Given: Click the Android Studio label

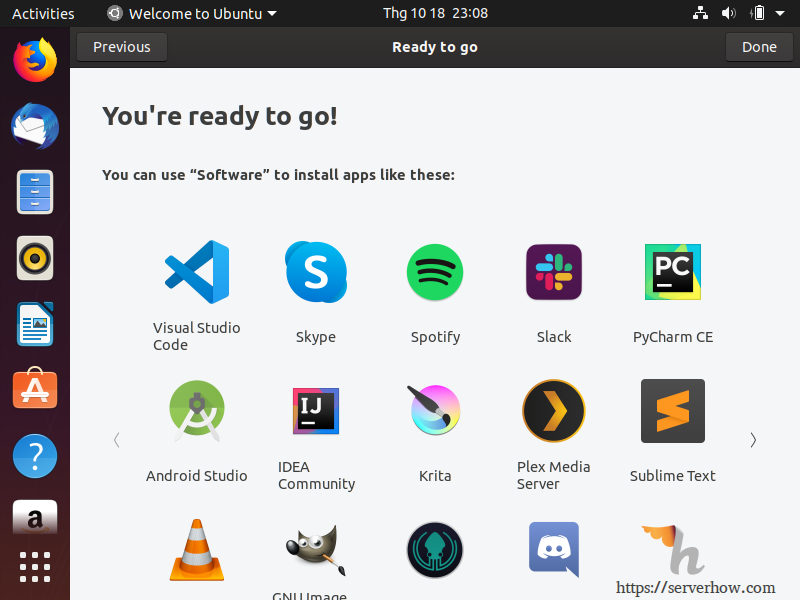Looking at the screenshot, I should [x=197, y=476].
